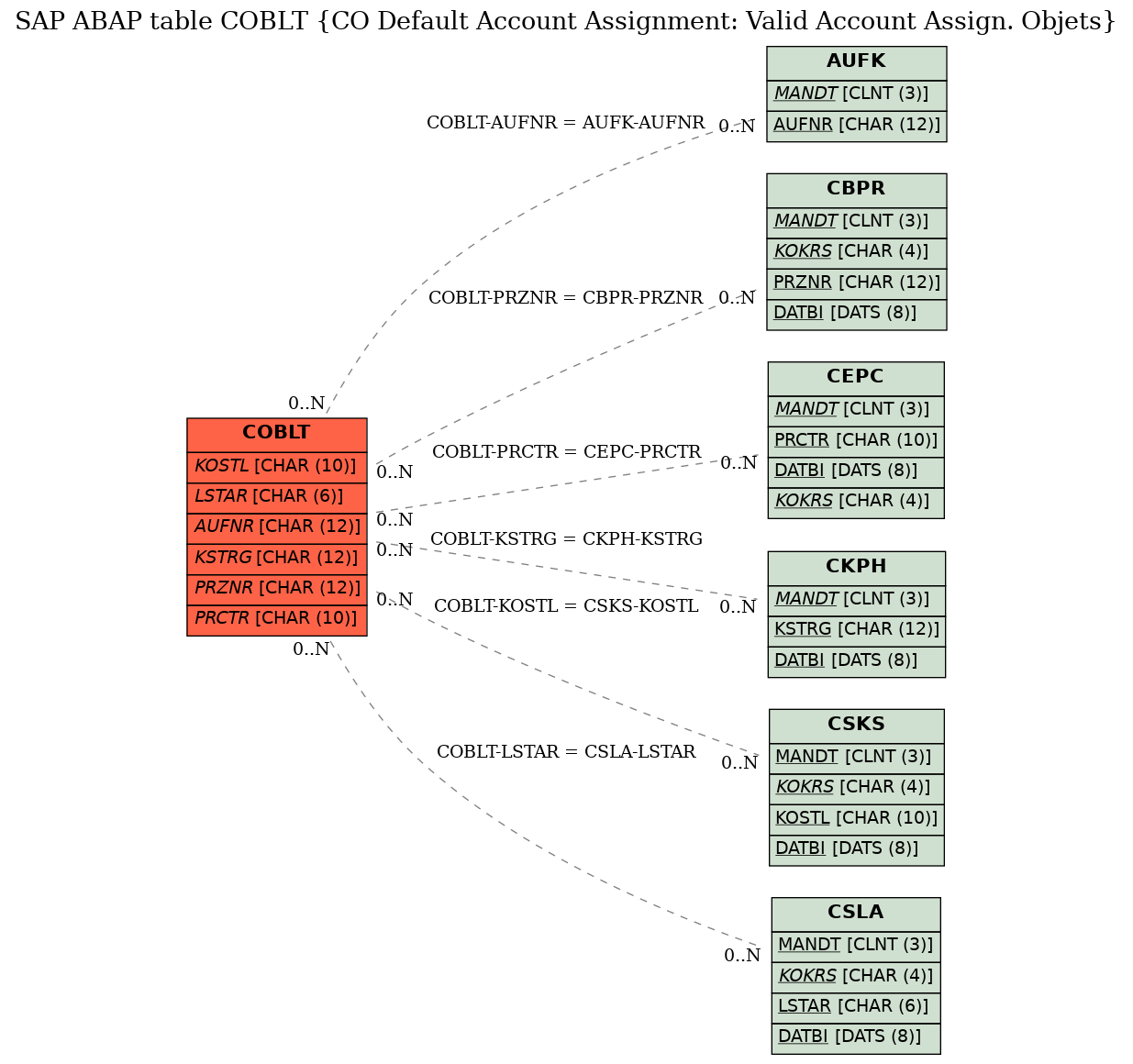The width and height of the screenshot is (1133, 1064).
Task: Click MANDT [CLNT (3)] in CSKS table
Action: [857, 758]
